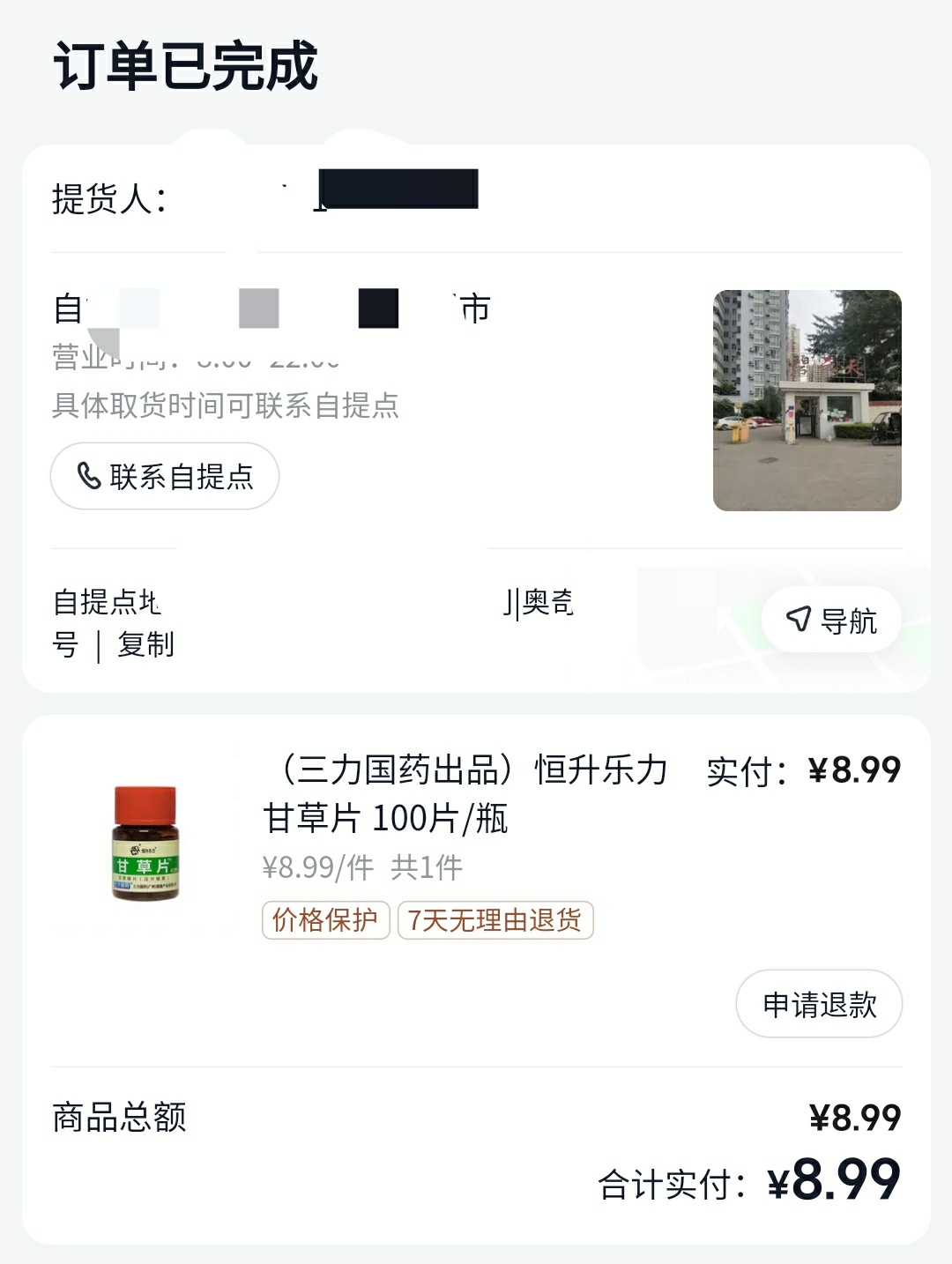The width and height of the screenshot is (952, 1264).
Task: Tap the unit price ¥8.99/件 text
Action: click(x=318, y=867)
